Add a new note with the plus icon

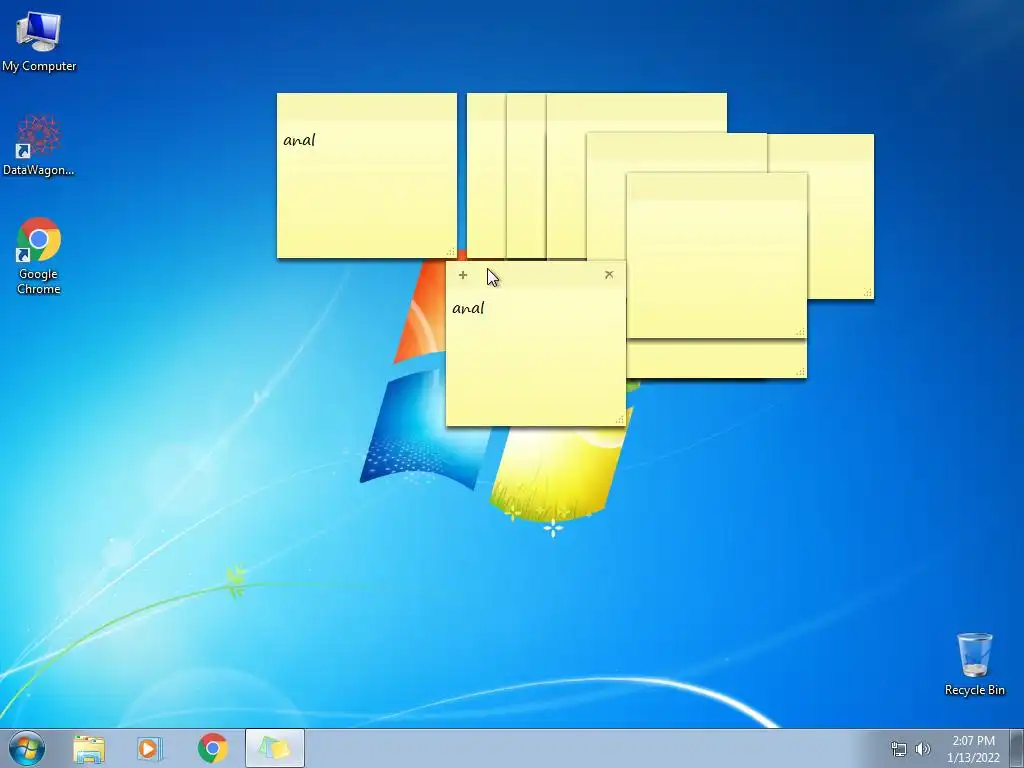462,275
